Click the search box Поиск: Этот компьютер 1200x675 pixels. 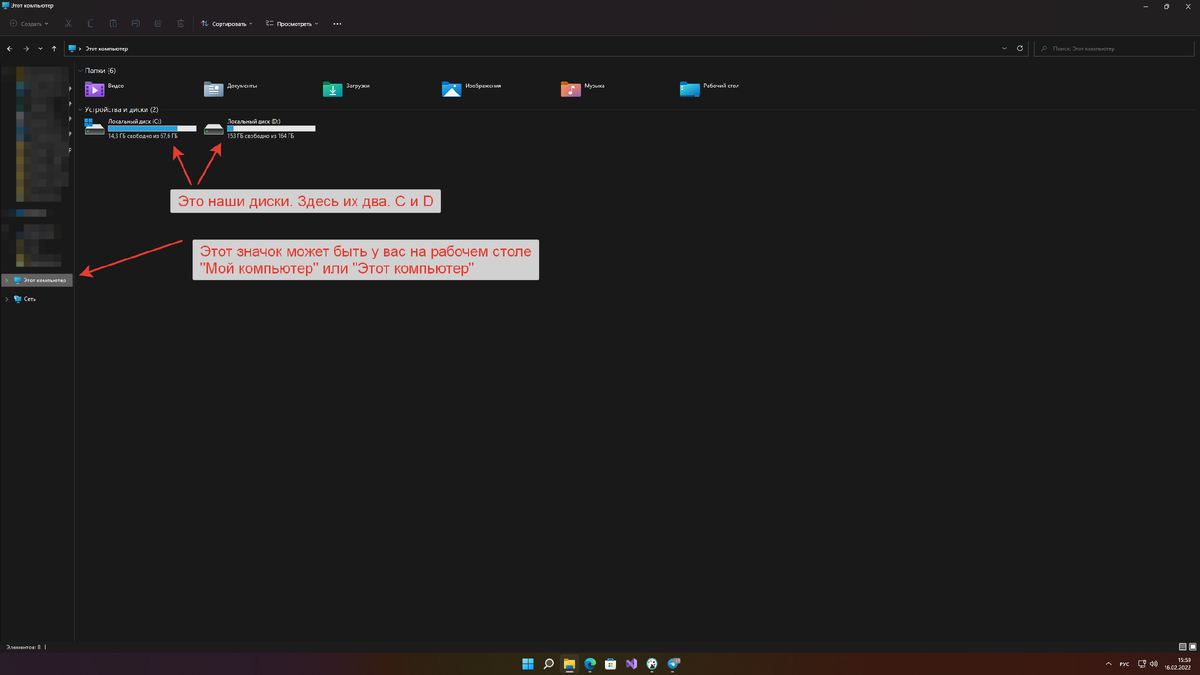[x=1114, y=48]
